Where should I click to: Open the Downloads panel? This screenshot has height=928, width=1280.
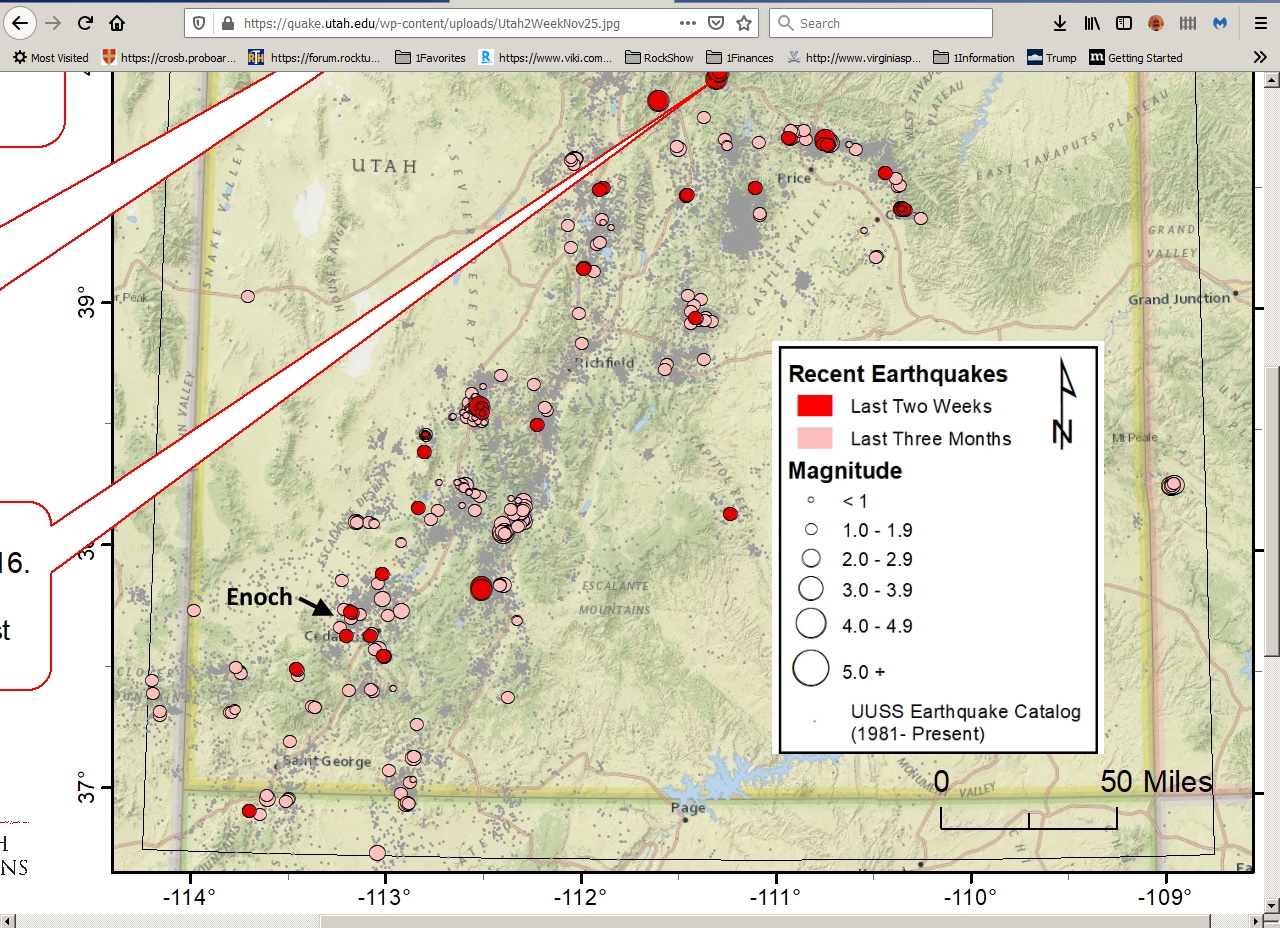tap(1061, 22)
